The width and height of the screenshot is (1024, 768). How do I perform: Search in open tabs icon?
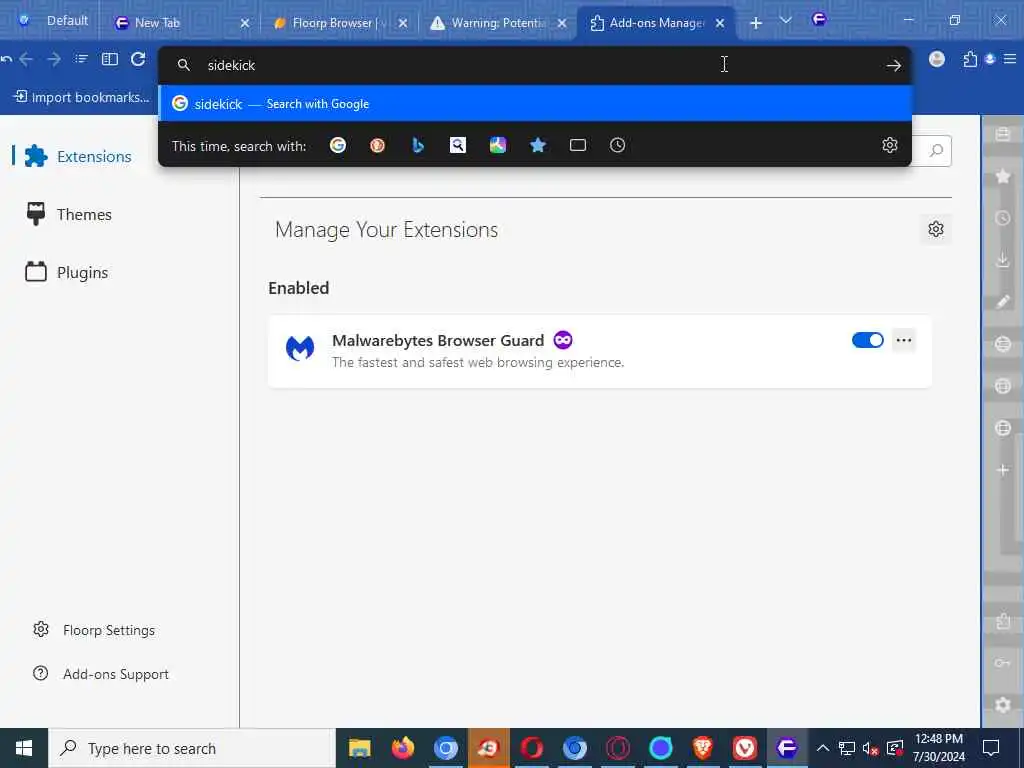(578, 145)
